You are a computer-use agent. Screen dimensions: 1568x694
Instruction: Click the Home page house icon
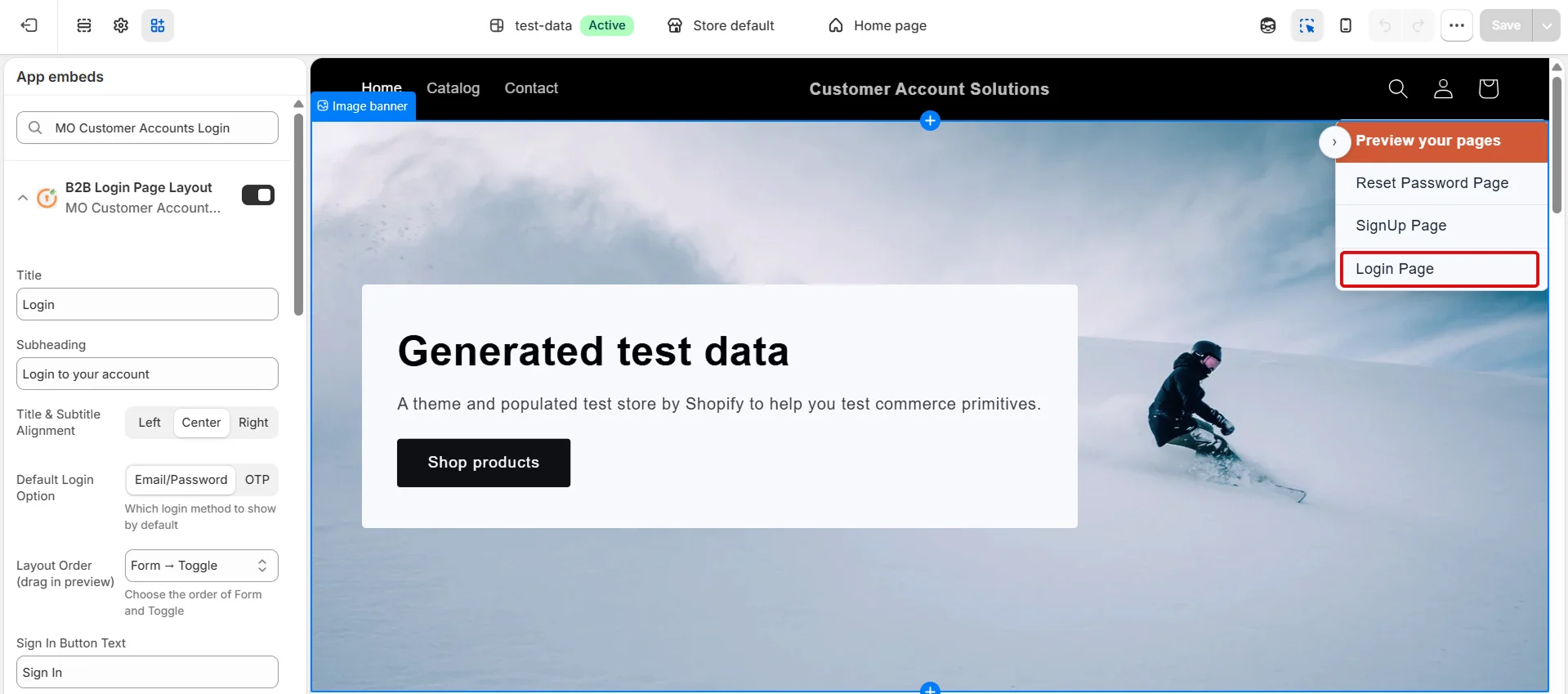coord(836,25)
